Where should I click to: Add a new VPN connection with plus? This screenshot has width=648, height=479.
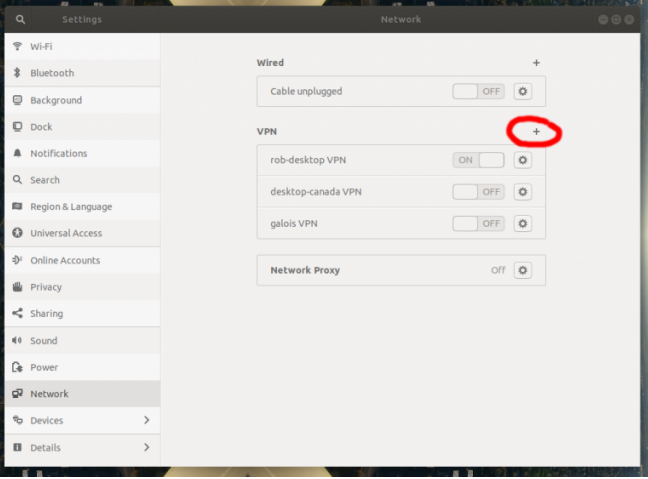(x=536, y=132)
